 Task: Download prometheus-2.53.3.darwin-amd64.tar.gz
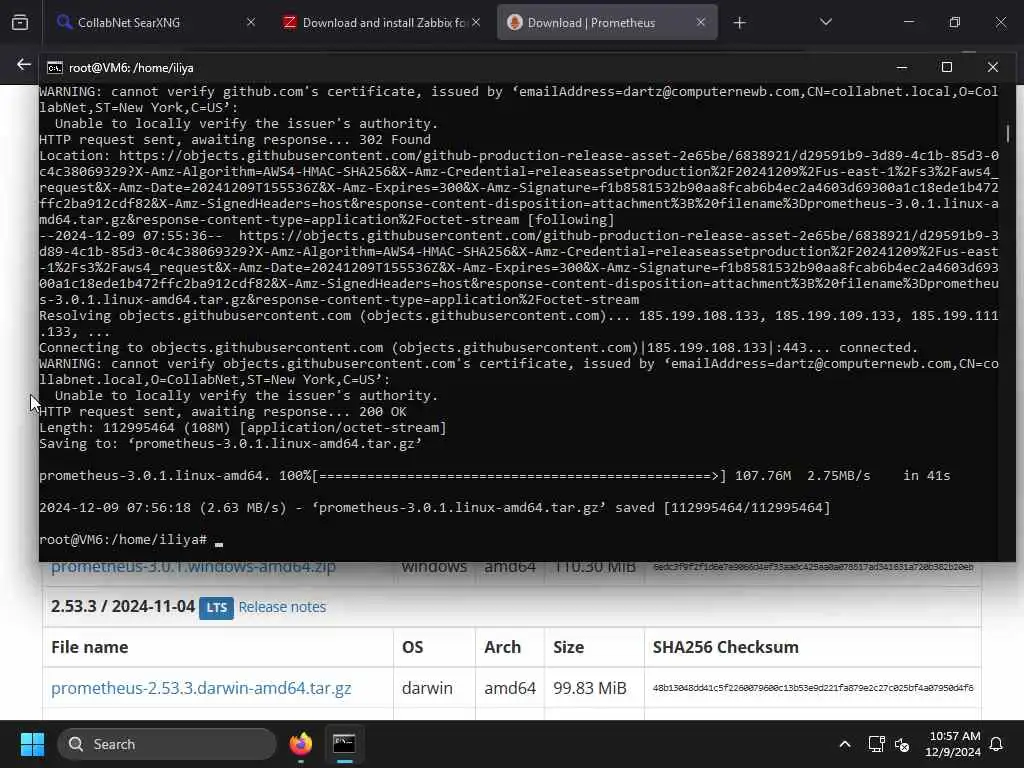tap(201, 688)
